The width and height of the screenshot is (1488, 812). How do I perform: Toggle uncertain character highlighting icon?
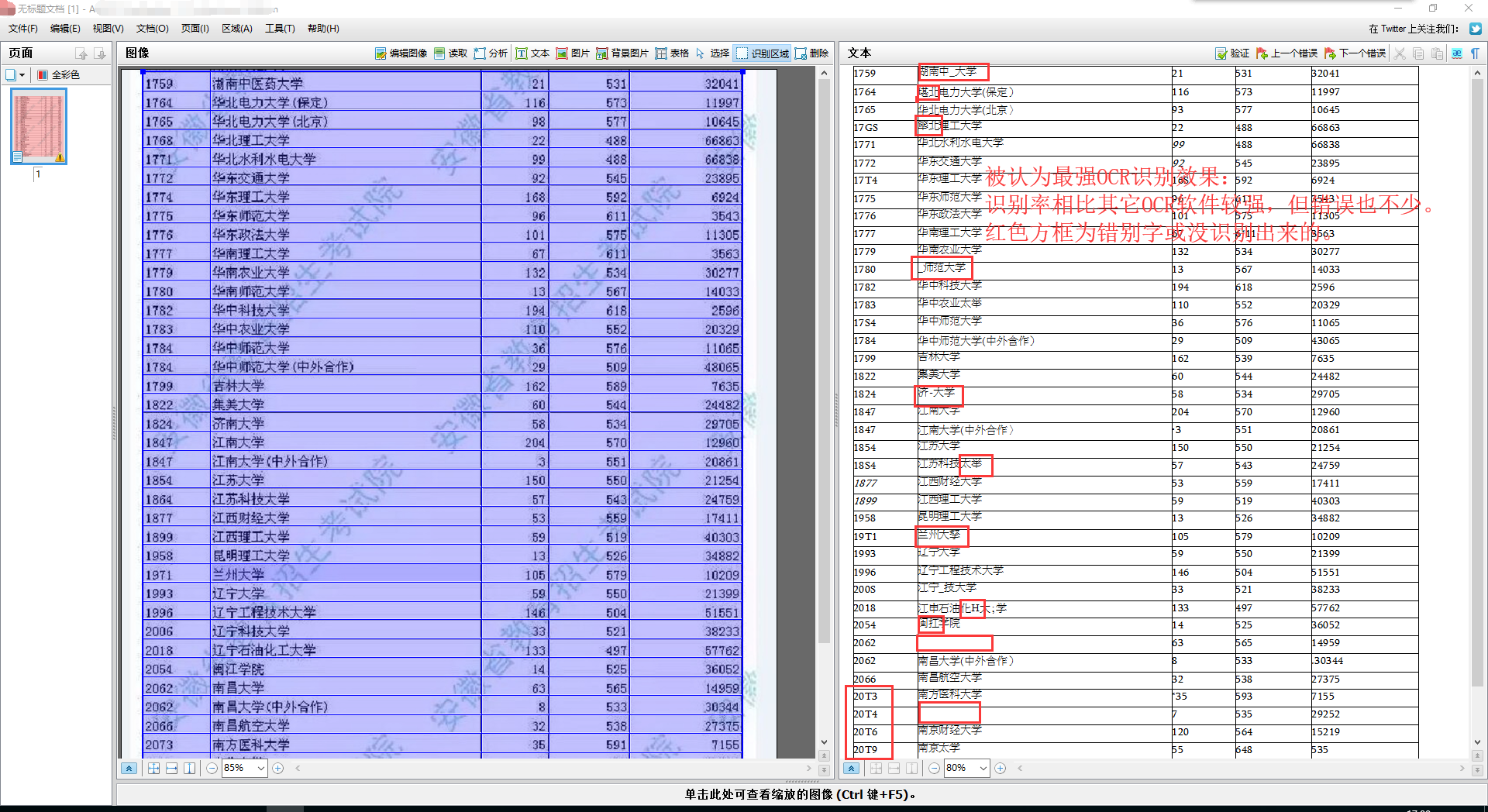point(1457,53)
